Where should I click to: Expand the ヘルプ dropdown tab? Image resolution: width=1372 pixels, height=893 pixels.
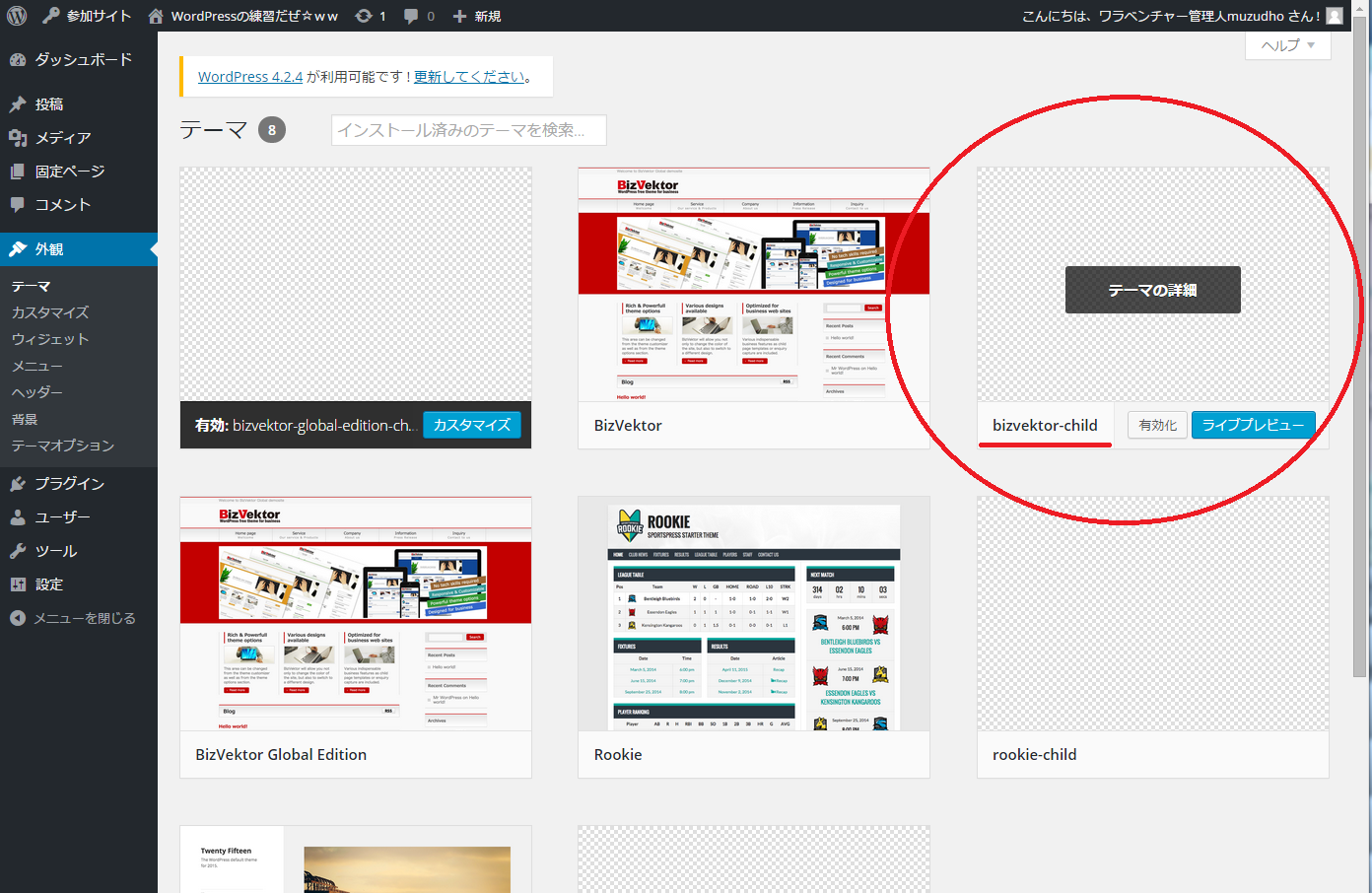point(1288,45)
